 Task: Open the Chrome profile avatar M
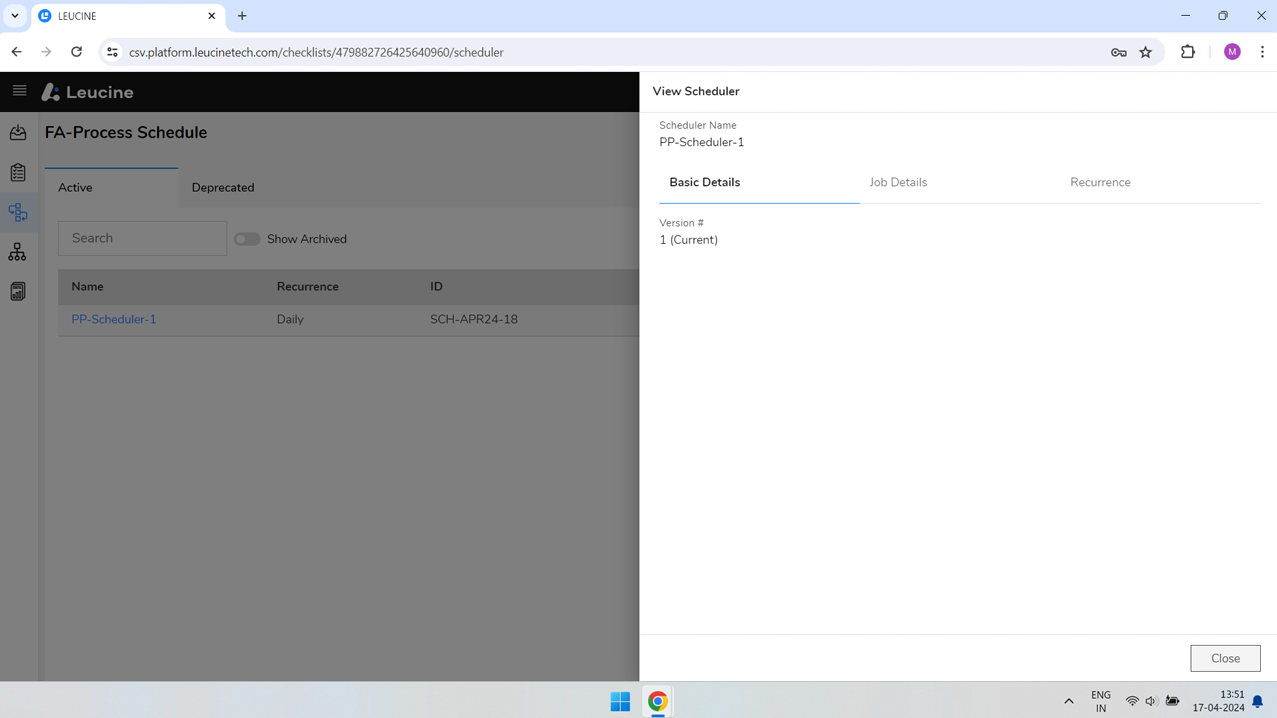(x=1232, y=52)
